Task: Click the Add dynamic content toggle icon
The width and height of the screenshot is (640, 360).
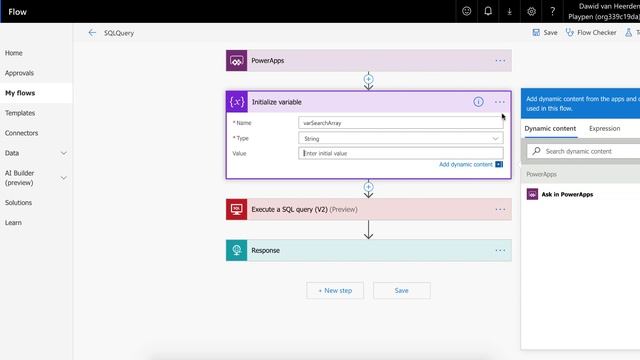Action: click(x=499, y=164)
